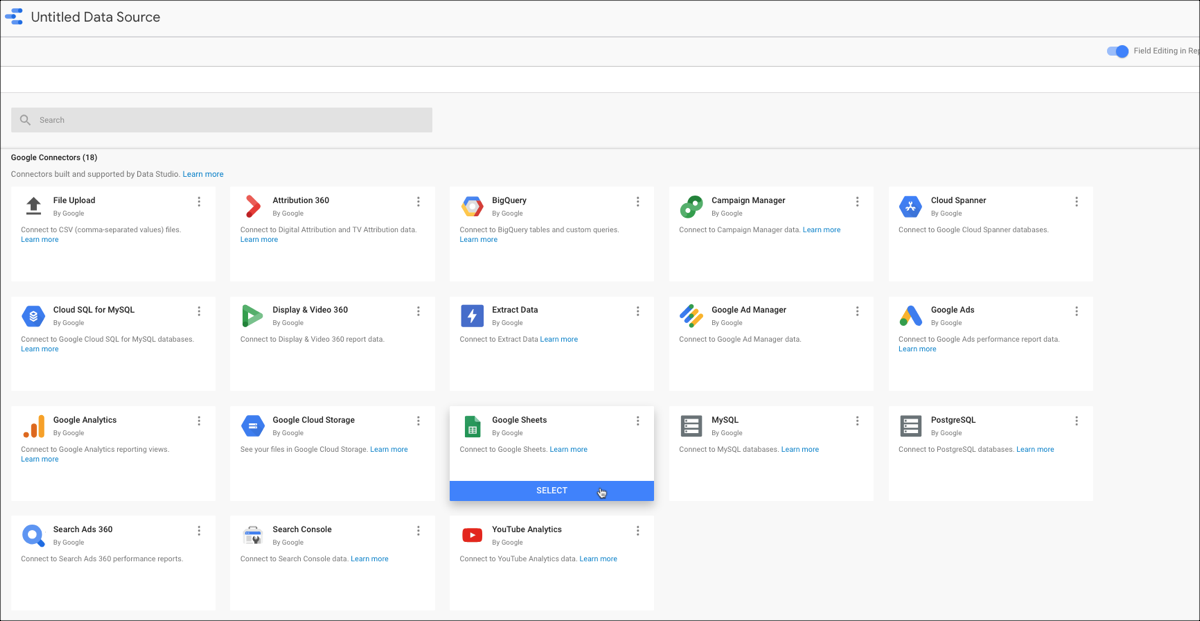Open Attribution 360 more options menu
The image size is (1200, 621).
[x=418, y=202]
